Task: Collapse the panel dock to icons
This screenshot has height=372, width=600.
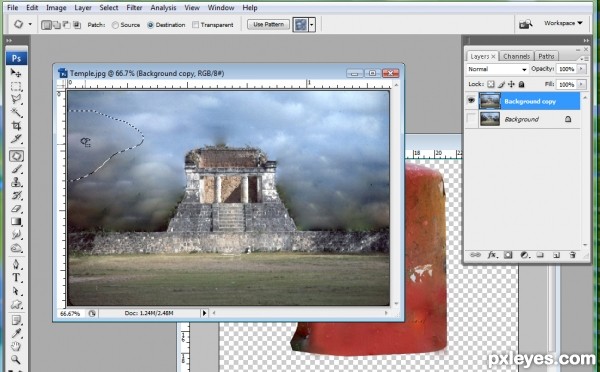Action: pyautogui.click(x=586, y=40)
